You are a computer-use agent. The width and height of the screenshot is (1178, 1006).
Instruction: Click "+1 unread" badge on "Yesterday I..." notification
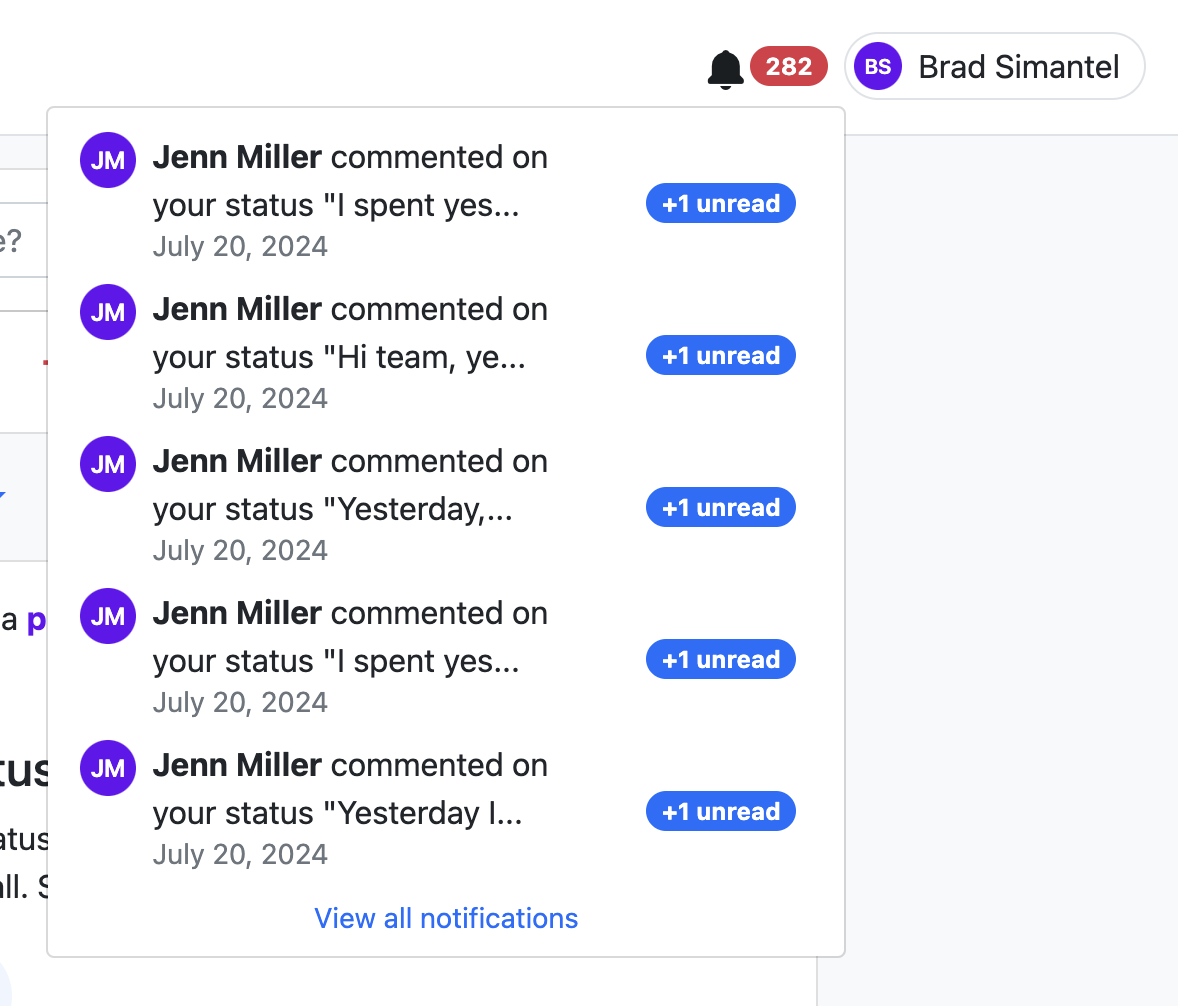coord(720,812)
